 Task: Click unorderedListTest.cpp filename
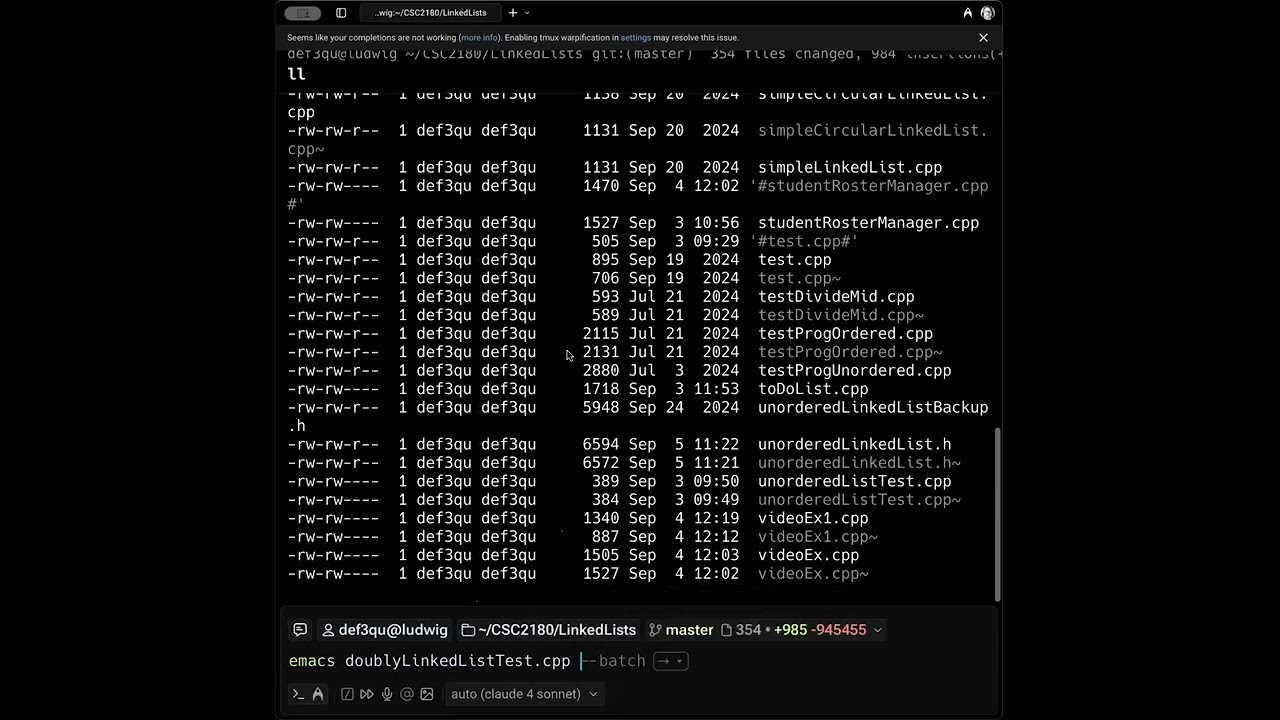click(854, 482)
